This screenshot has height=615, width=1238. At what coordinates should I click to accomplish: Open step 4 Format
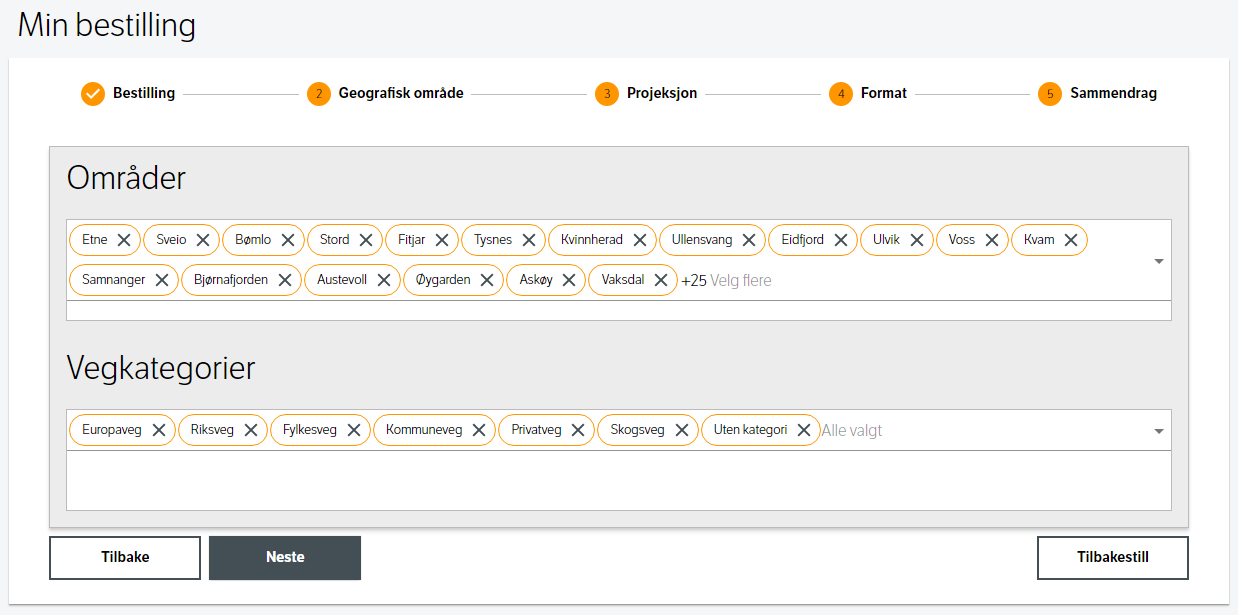pos(868,93)
